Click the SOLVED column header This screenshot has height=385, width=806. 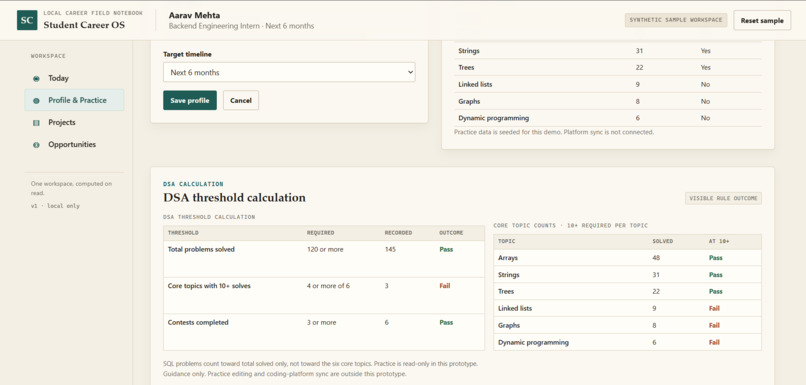coord(662,241)
